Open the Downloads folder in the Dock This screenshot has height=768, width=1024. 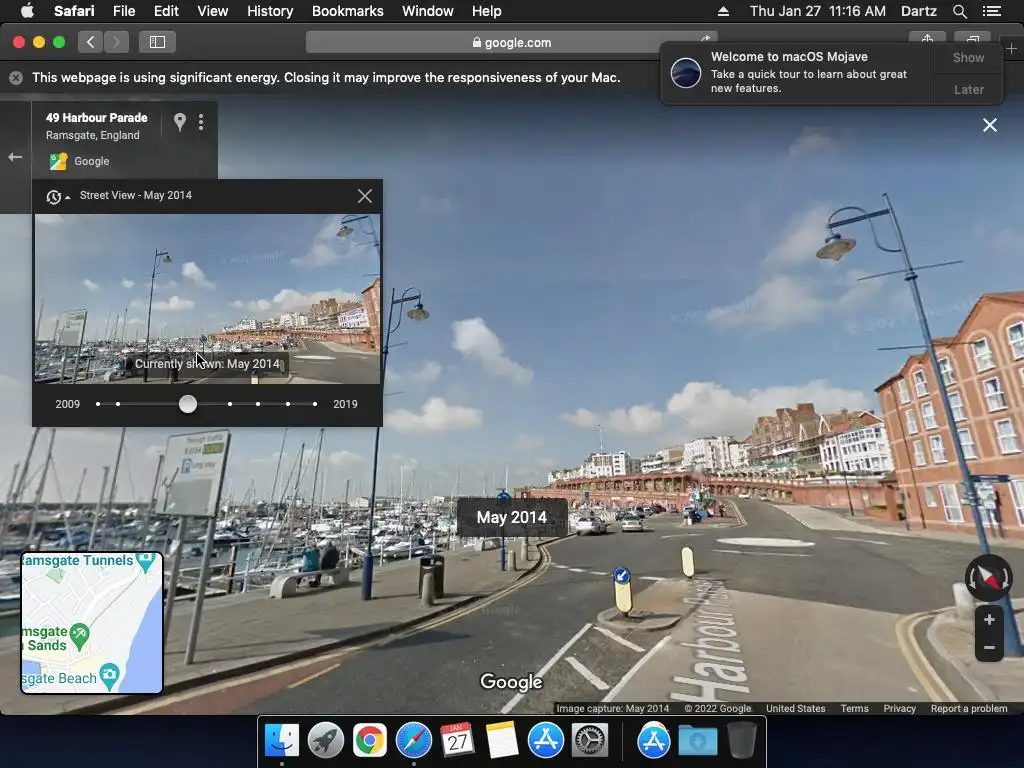[x=697, y=741]
